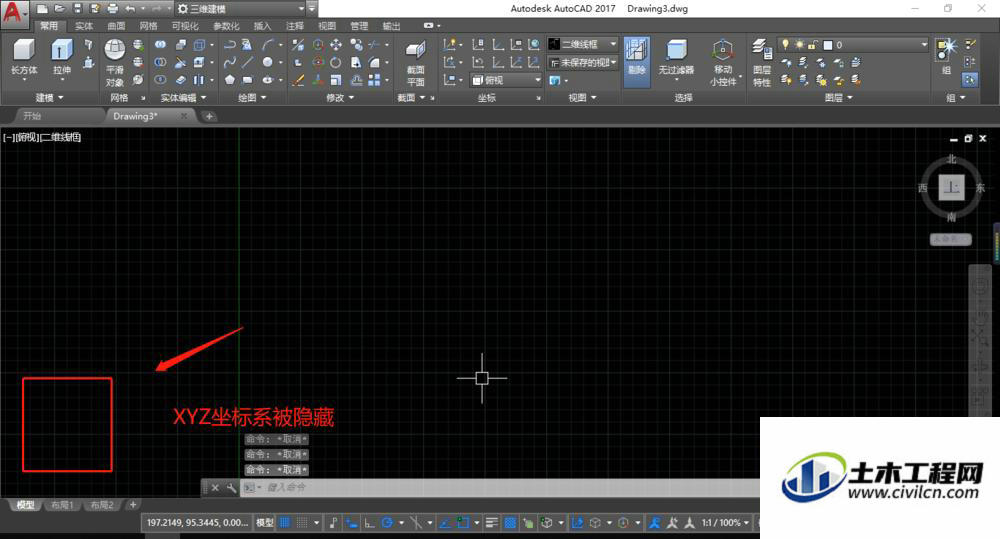Open the 三维建模 workspace dropdown

point(240,9)
